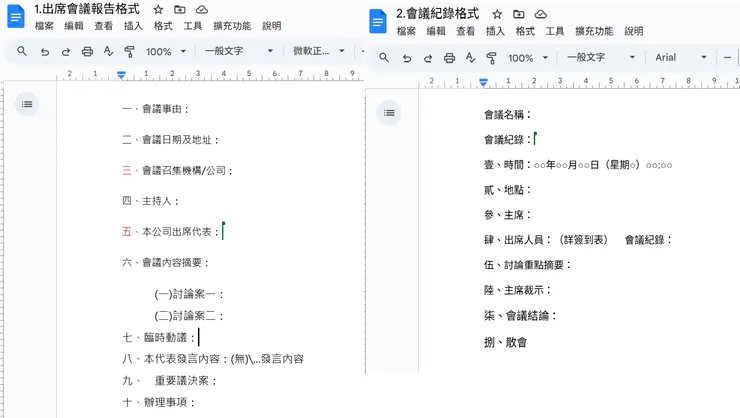Open 工具 menu in left document

click(193, 26)
